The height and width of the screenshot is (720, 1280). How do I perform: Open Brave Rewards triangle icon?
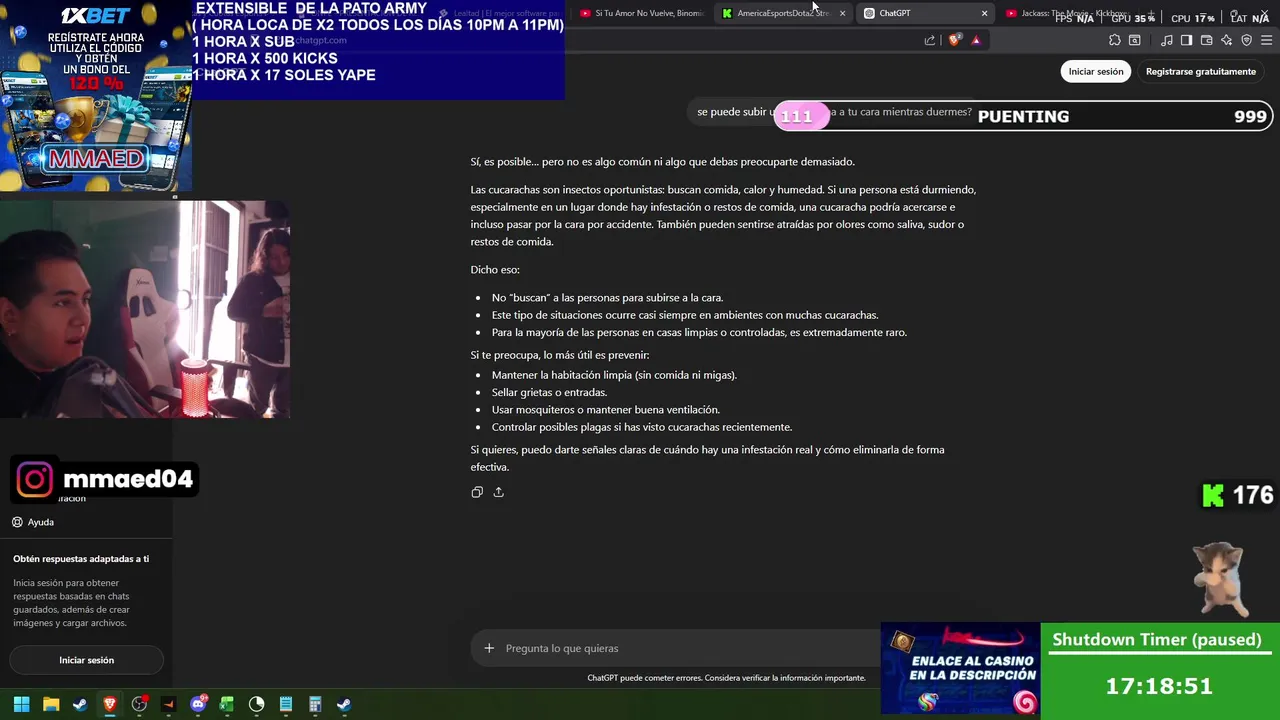(x=976, y=40)
